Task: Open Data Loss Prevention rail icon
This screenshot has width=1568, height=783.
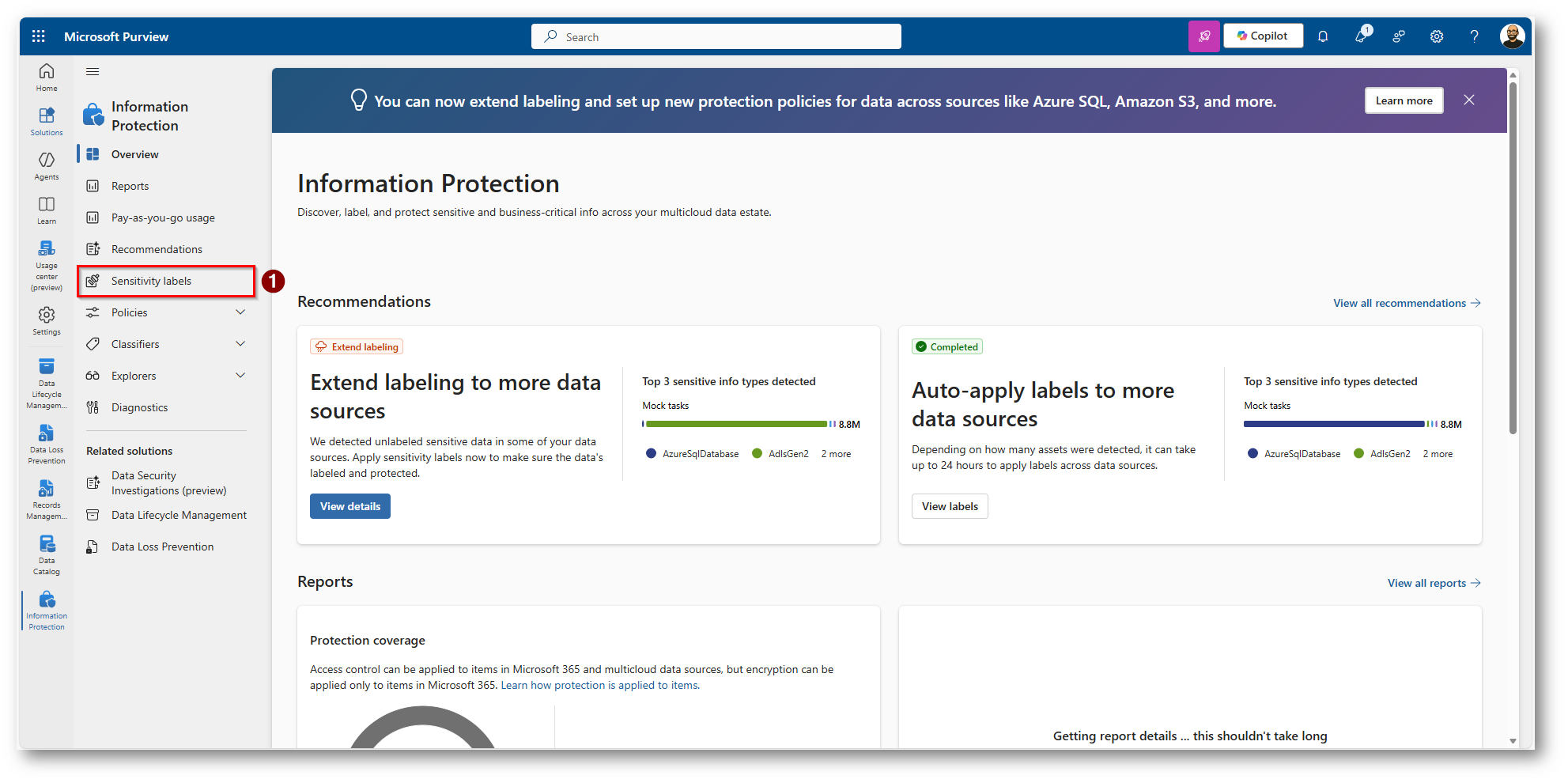Action: pos(47,443)
